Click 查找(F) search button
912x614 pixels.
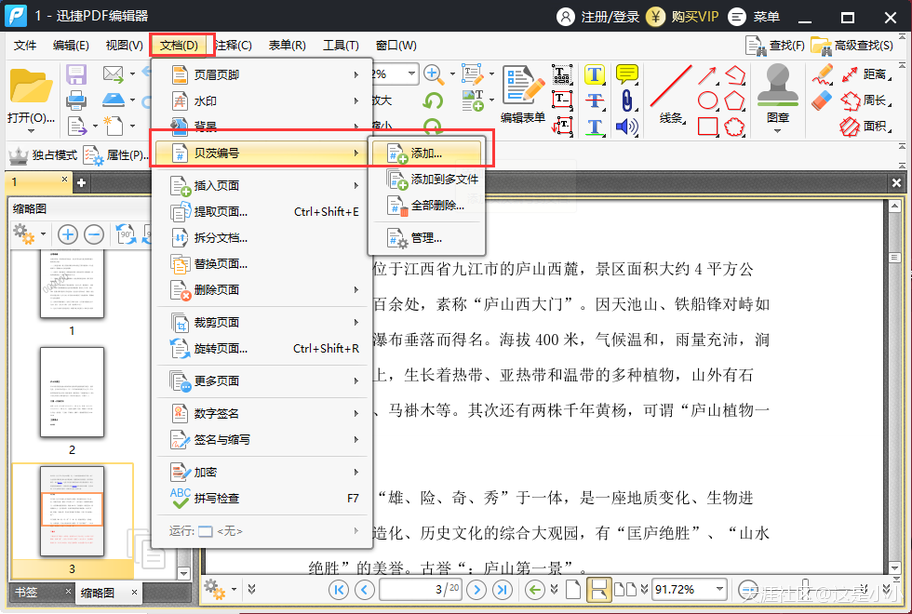[x=775, y=45]
